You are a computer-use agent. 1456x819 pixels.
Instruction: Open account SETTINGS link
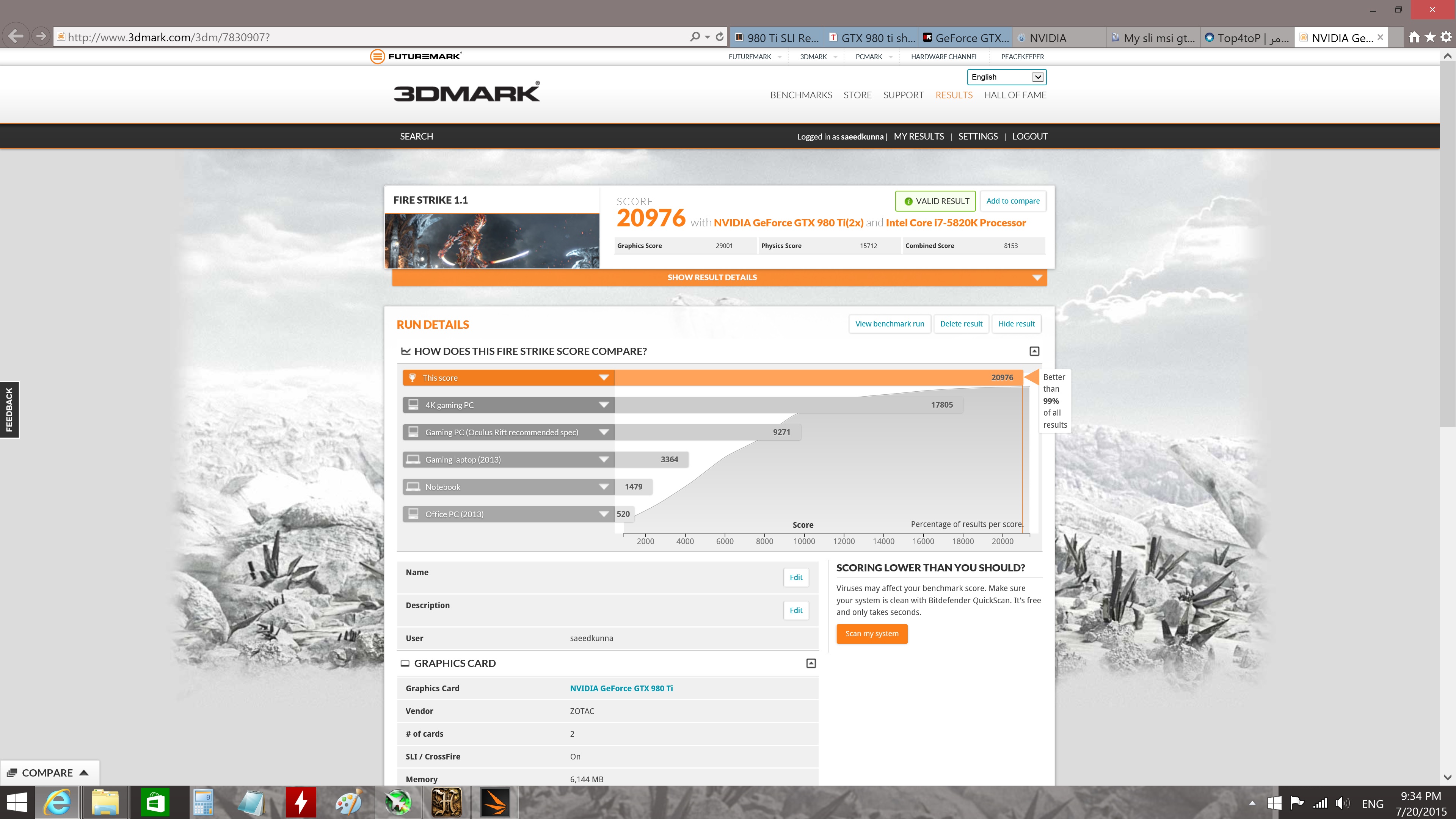978,136
